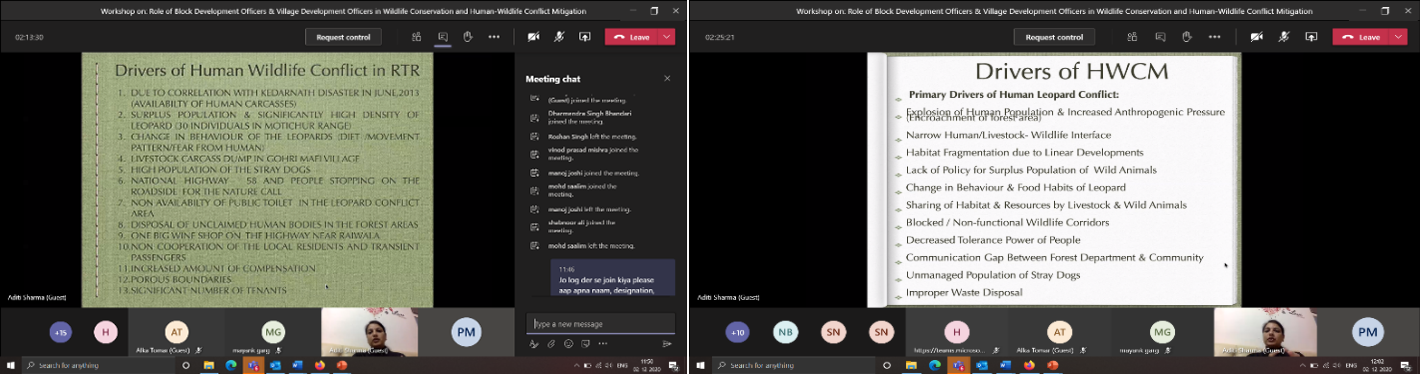Show participants in right Teams window
This screenshot has height=374, width=1420.
click(x=1132, y=37)
